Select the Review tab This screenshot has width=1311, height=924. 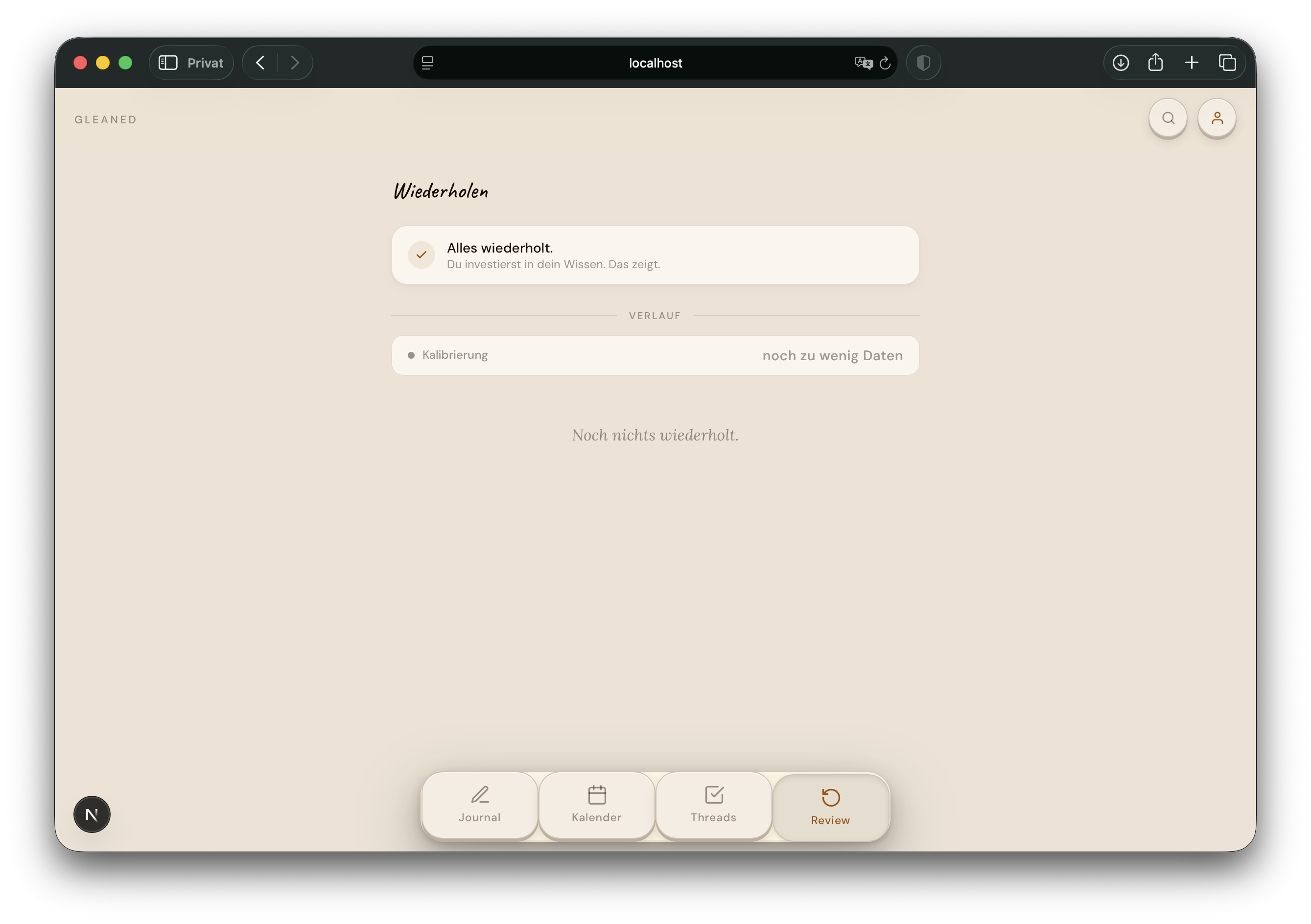tap(831, 807)
